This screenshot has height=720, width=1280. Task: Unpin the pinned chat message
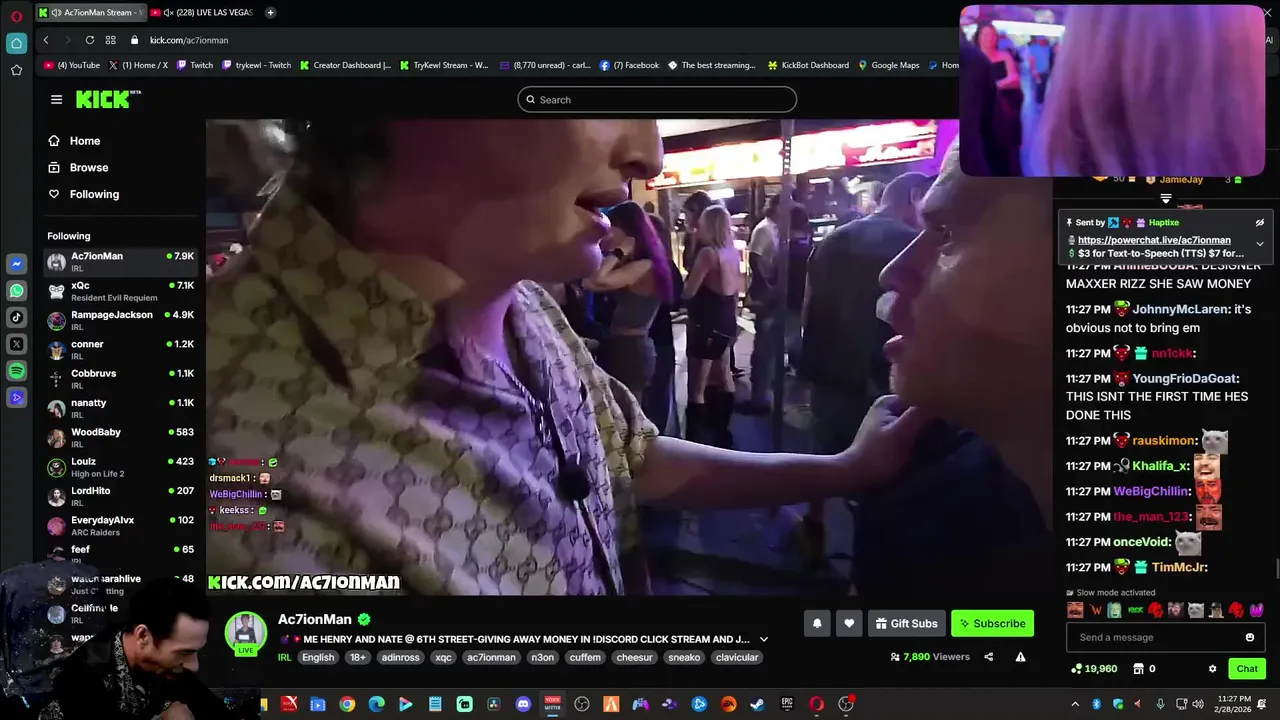1259,223
